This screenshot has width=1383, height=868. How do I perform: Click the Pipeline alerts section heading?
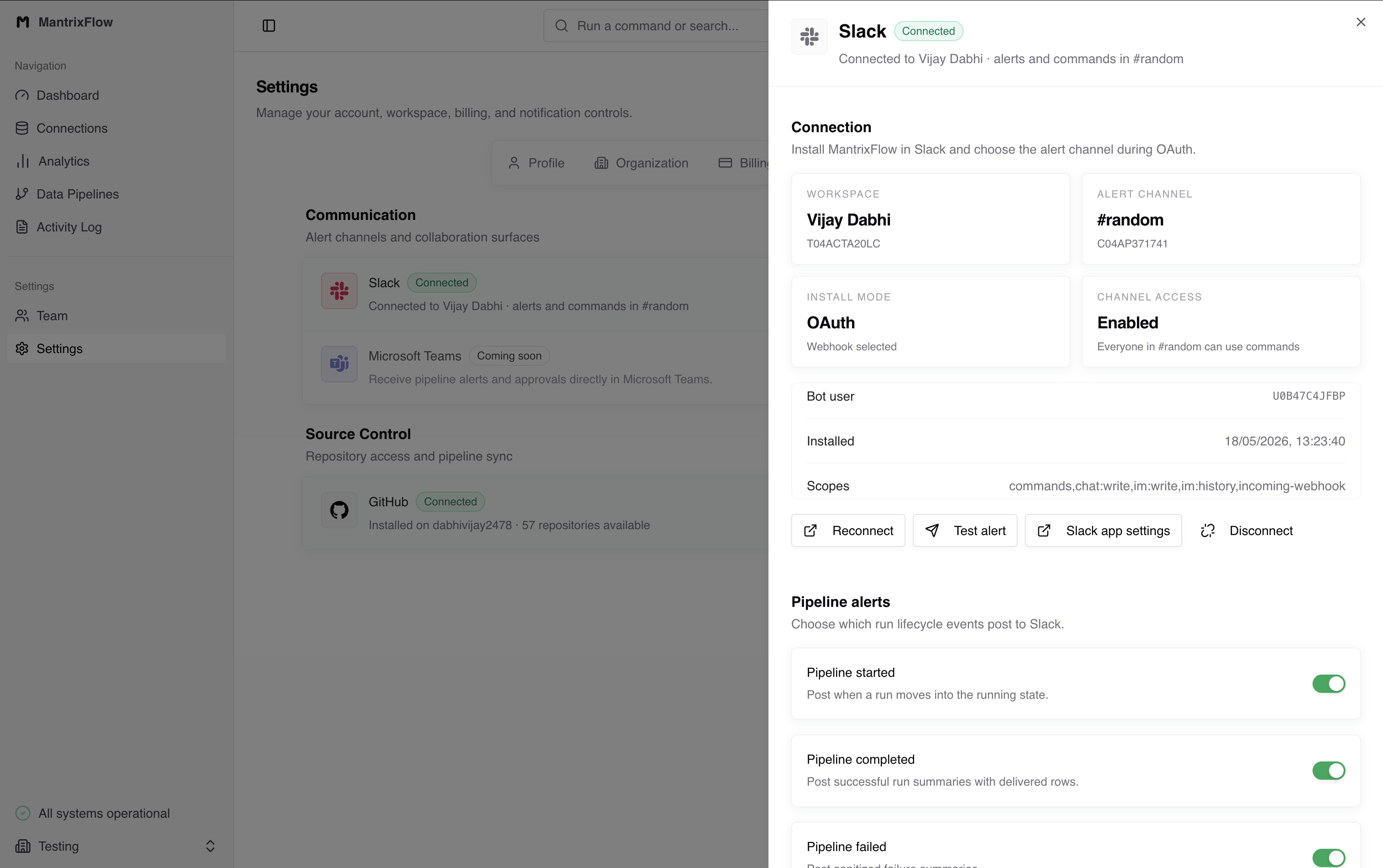click(841, 602)
